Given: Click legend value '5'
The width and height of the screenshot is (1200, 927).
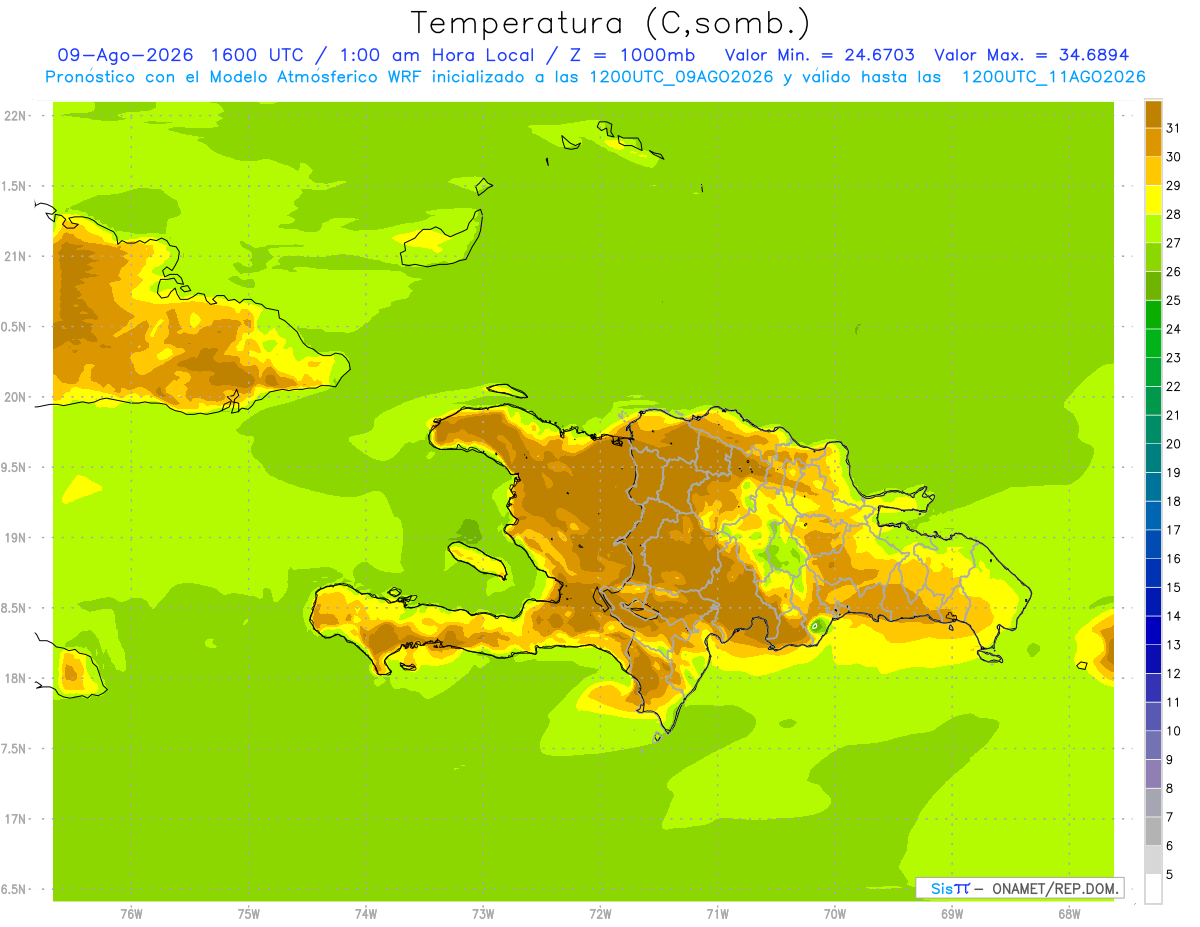Looking at the screenshot, I should pos(1170,874).
